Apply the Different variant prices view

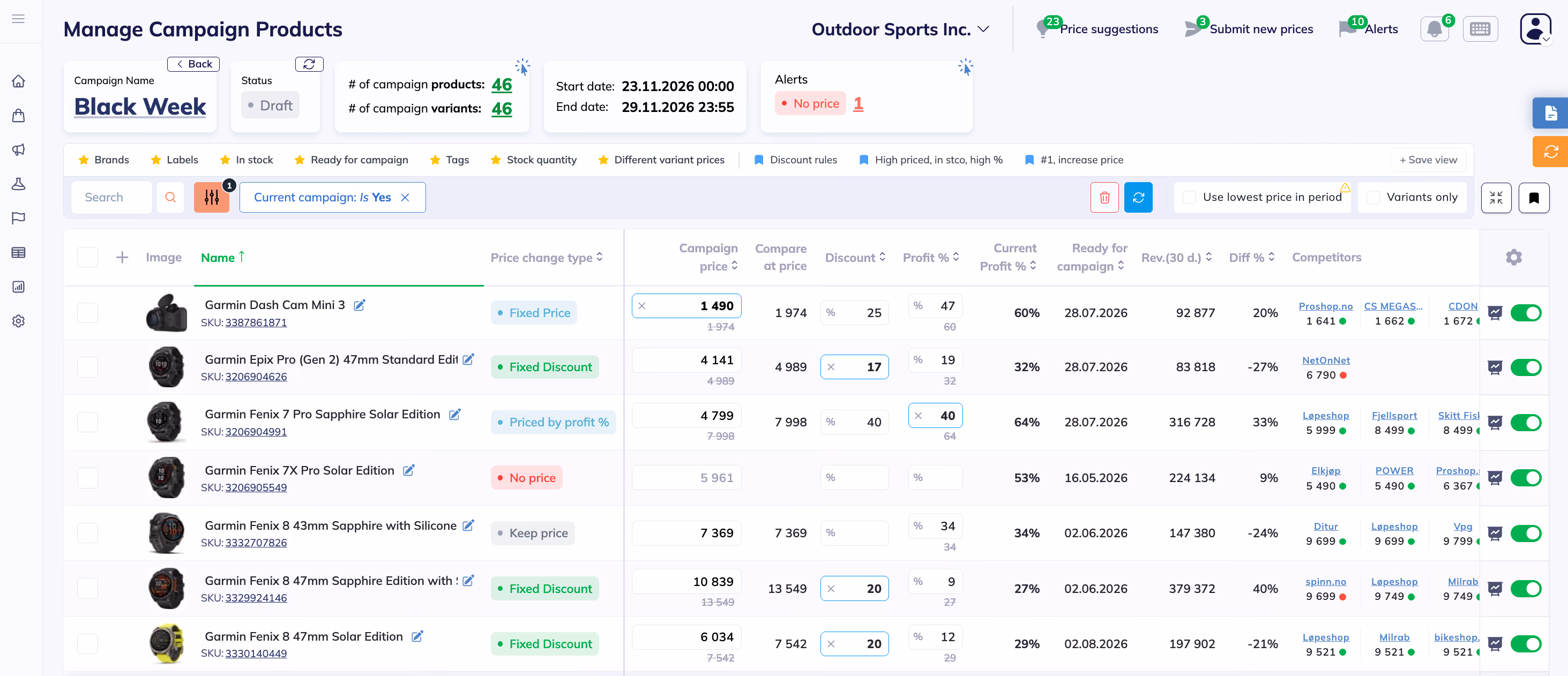(661, 160)
